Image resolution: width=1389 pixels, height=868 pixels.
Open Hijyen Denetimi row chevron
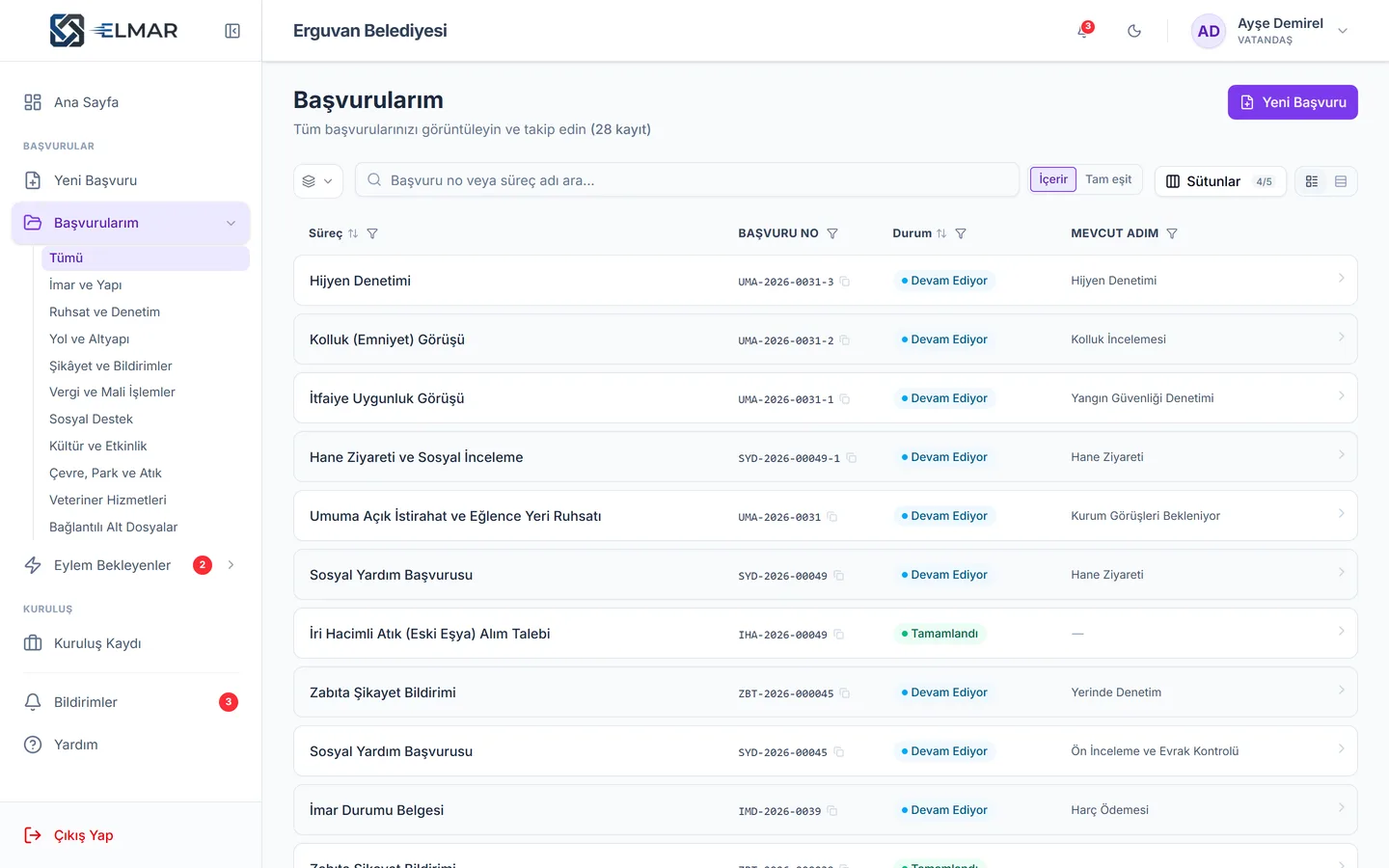tap(1341, 279)
